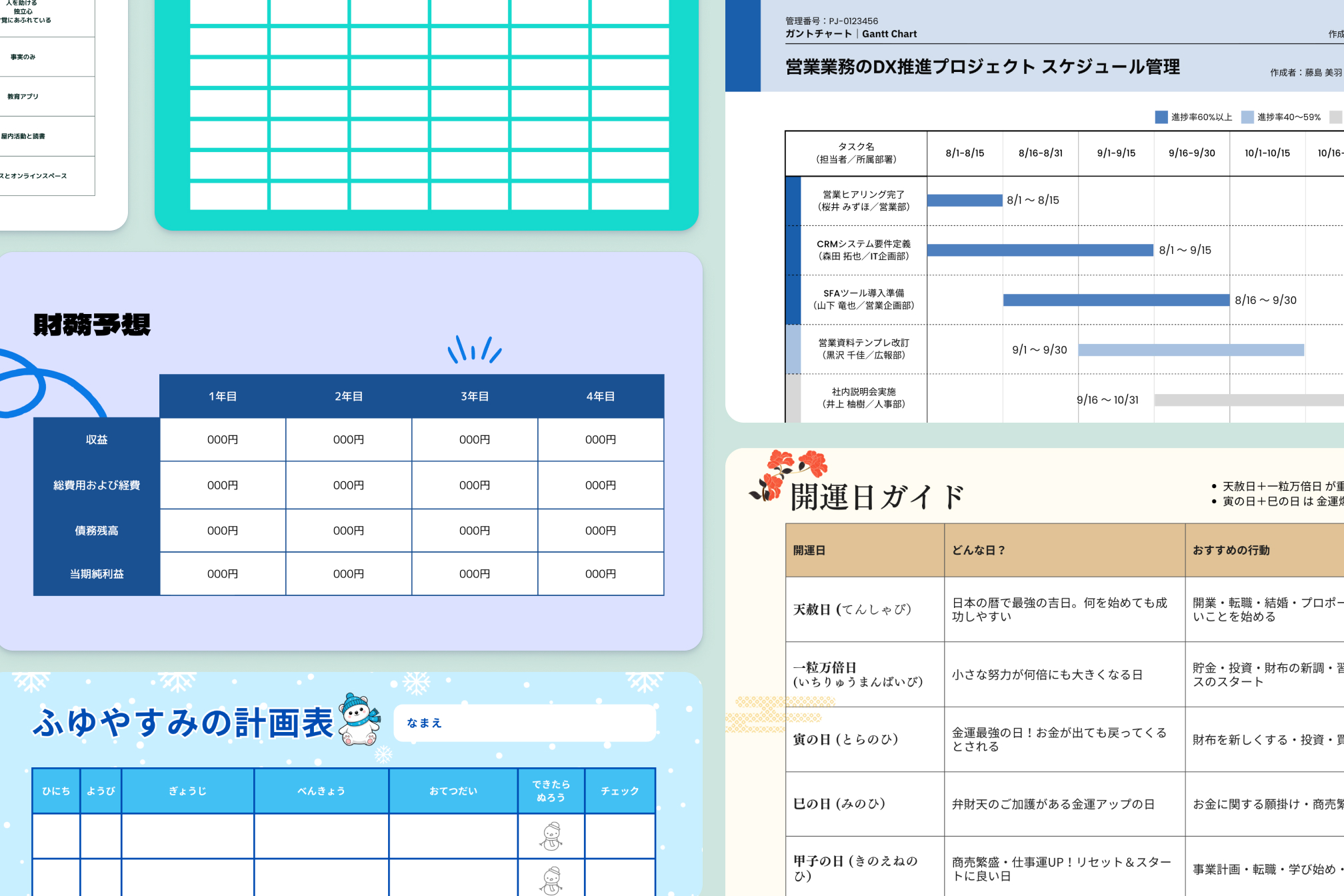Click the 財務予想 heading
The image size is (1344, 896).
click(92, 325)
